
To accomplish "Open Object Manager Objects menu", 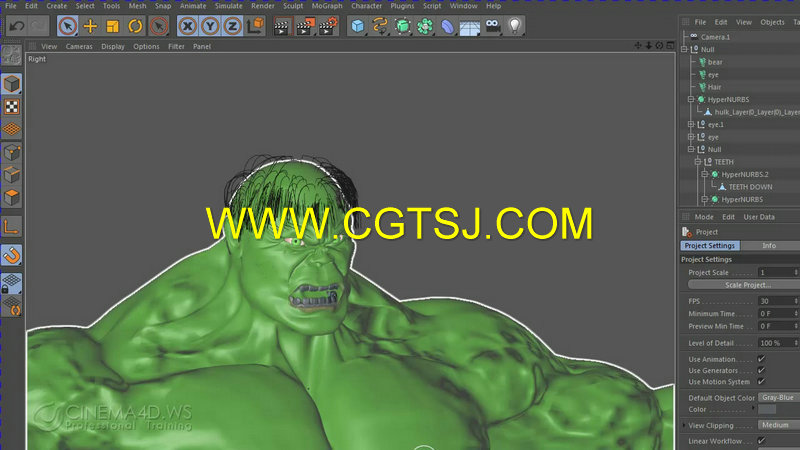I will [772, 22].
